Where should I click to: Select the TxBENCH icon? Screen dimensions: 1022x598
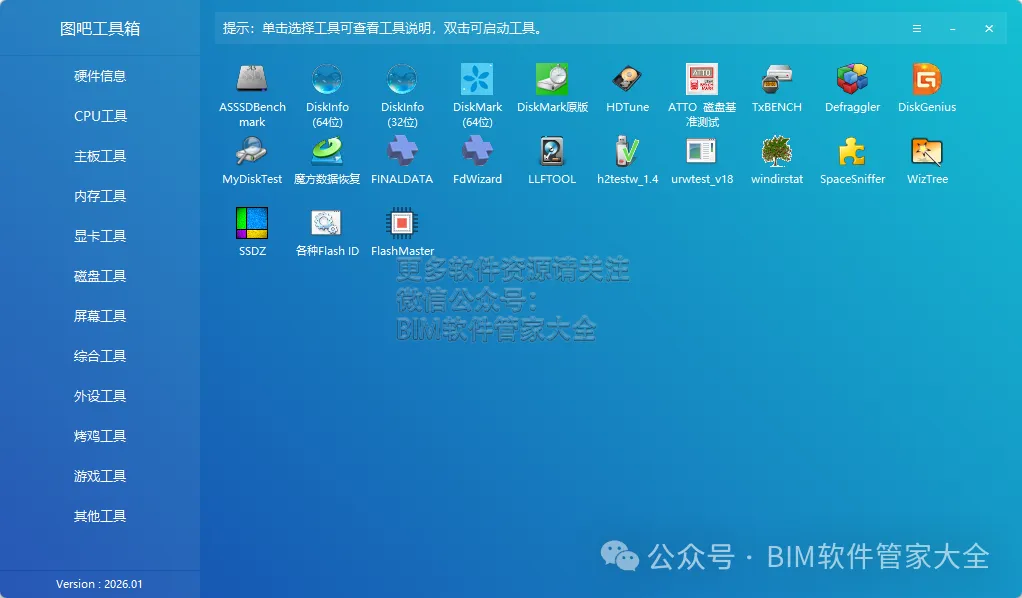(x=777, y=79)
